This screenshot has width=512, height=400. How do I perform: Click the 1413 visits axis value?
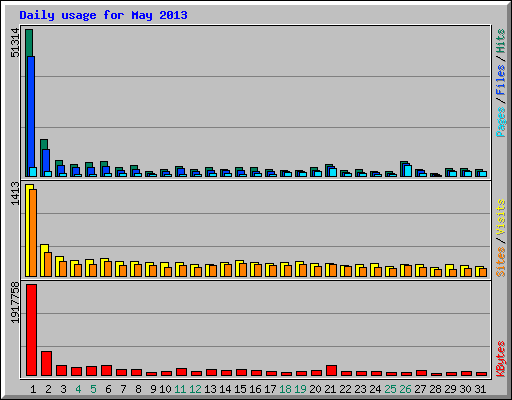(15, 193)
